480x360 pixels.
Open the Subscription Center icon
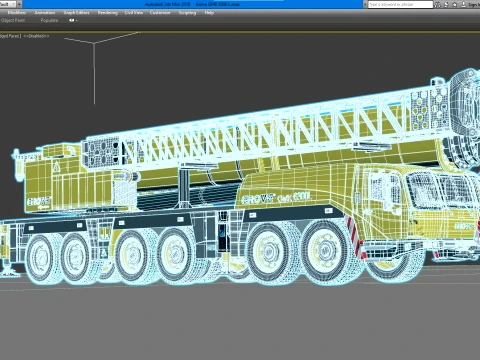pyautogui.click(x=446, y=5)
